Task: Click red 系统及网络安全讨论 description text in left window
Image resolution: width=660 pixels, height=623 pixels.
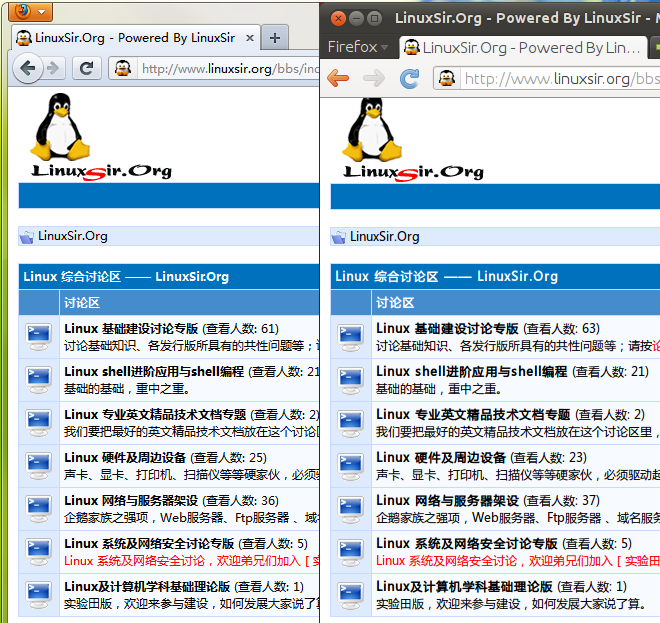Action: pos(192,561)
